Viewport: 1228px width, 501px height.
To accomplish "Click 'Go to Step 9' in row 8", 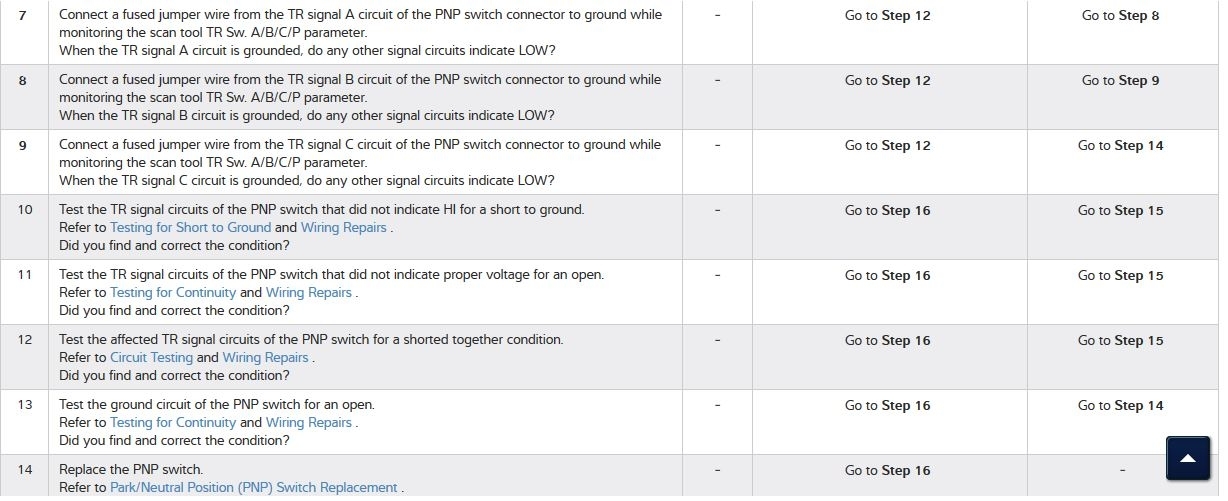I will click(x=1120, y=81).
